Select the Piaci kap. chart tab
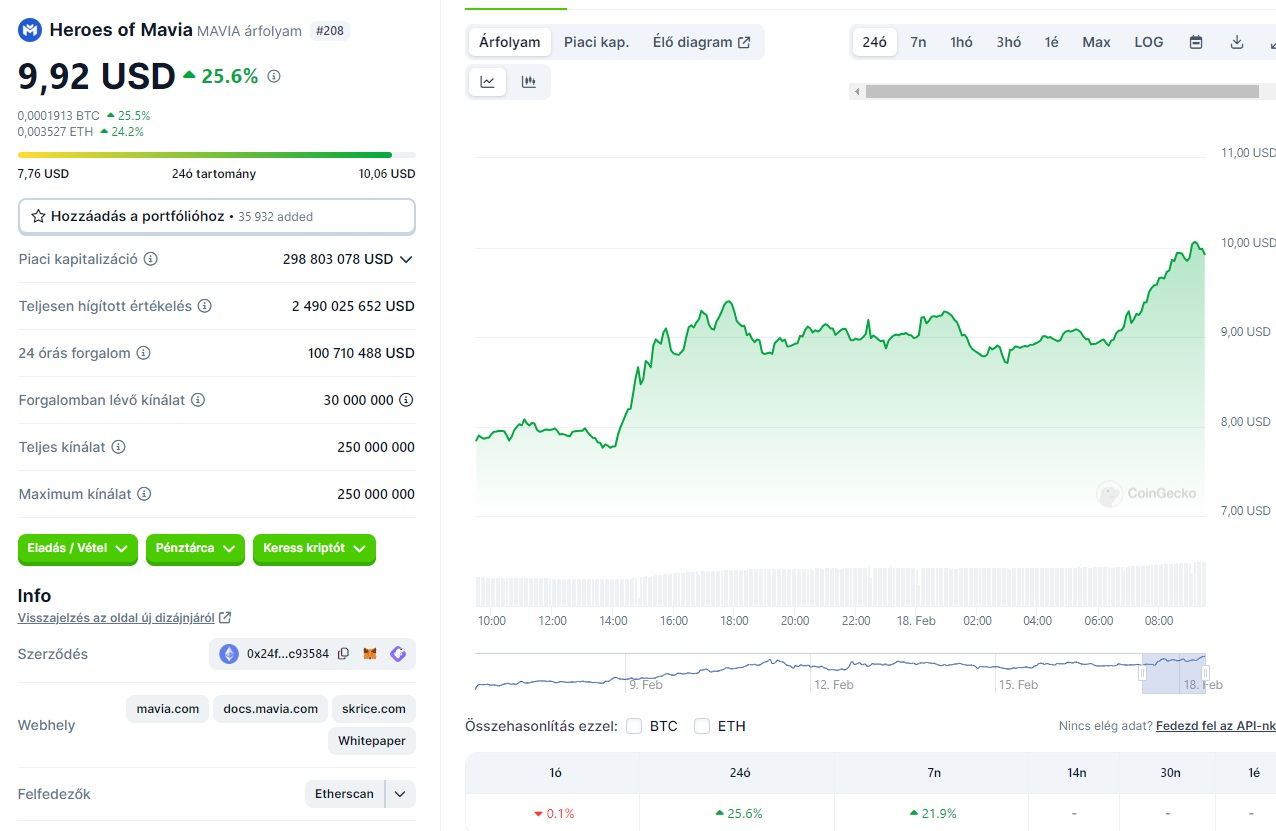The width and height of the screenshot is (1276, 831). pyautogui.click(x=596, y=42)
